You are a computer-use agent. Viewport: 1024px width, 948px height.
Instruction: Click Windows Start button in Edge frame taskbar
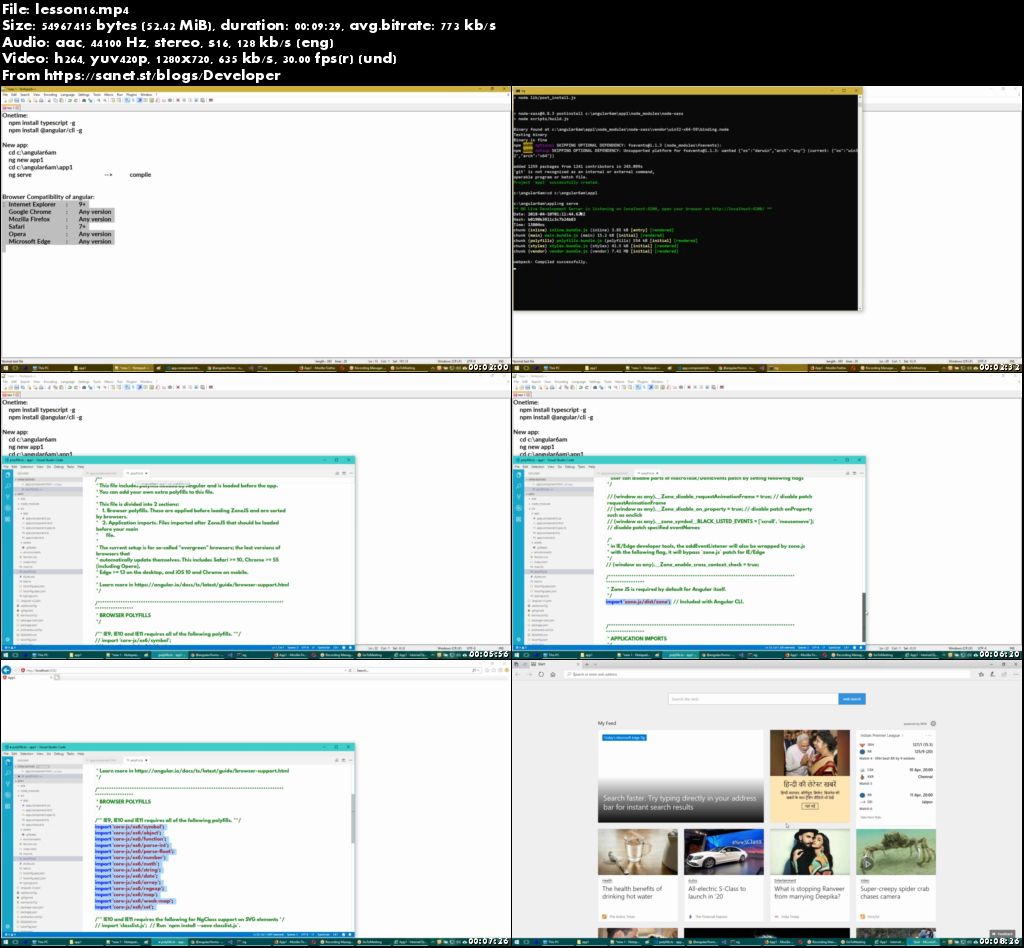coord(517,942)
